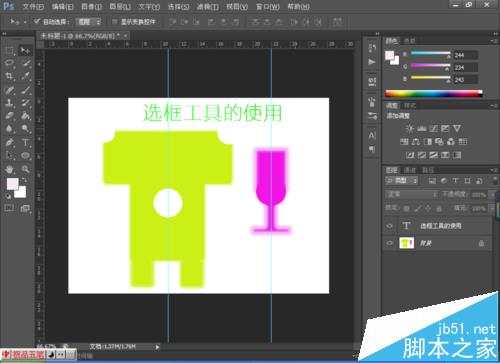This screenshot has width=500, height=363.
Task: Select the Crop tool
Action: coord(9,76)
